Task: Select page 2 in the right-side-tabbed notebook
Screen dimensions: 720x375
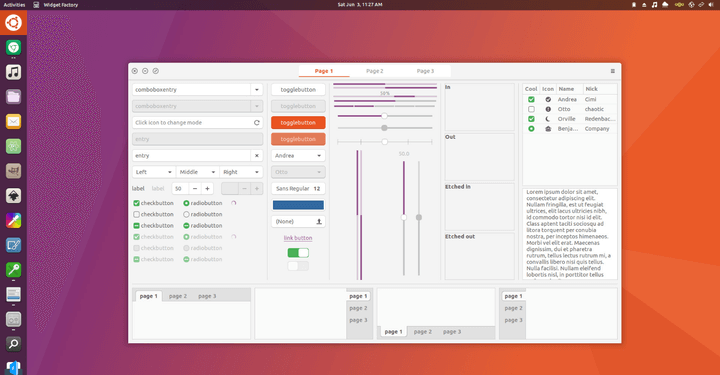Action: click(x=358, y=308)
